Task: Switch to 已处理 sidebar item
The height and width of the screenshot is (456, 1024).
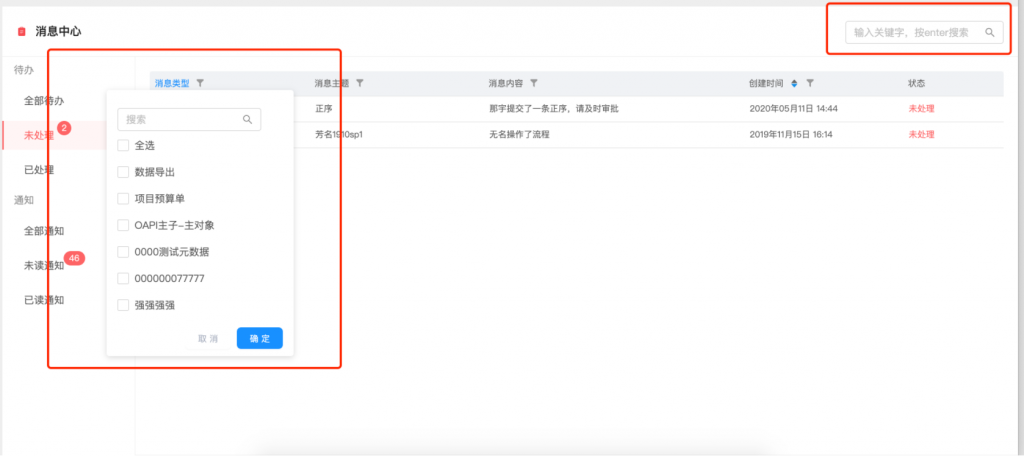Action: [39, 169]
